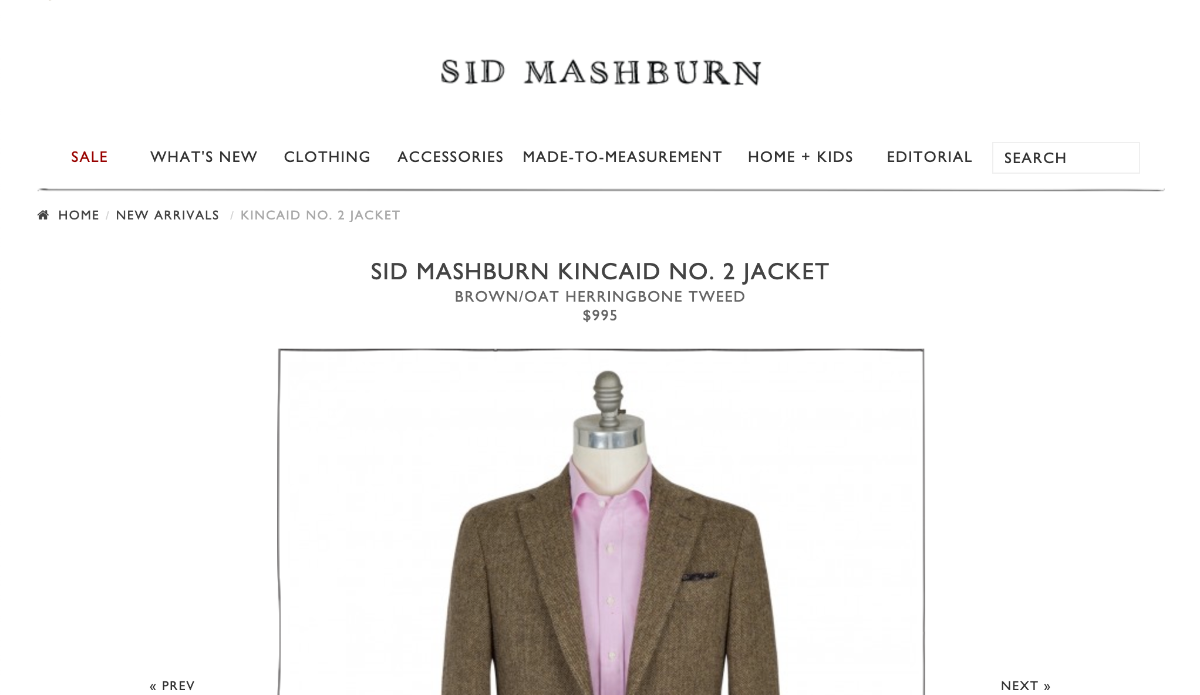This screenshot has width=1200, height=695.
Task: Open the Clothing menu
Action: pyautogui.click(x=327, y=157)
